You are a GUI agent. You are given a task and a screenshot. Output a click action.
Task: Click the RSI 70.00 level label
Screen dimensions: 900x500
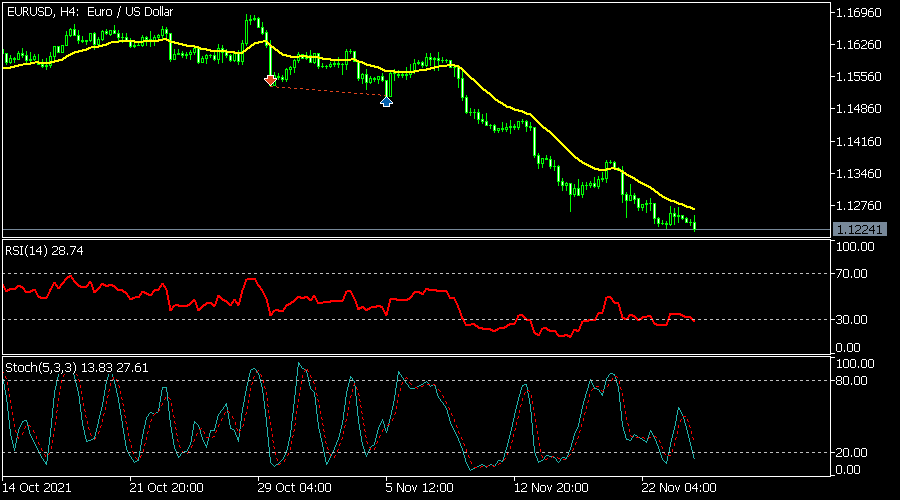tap(852, 274)
